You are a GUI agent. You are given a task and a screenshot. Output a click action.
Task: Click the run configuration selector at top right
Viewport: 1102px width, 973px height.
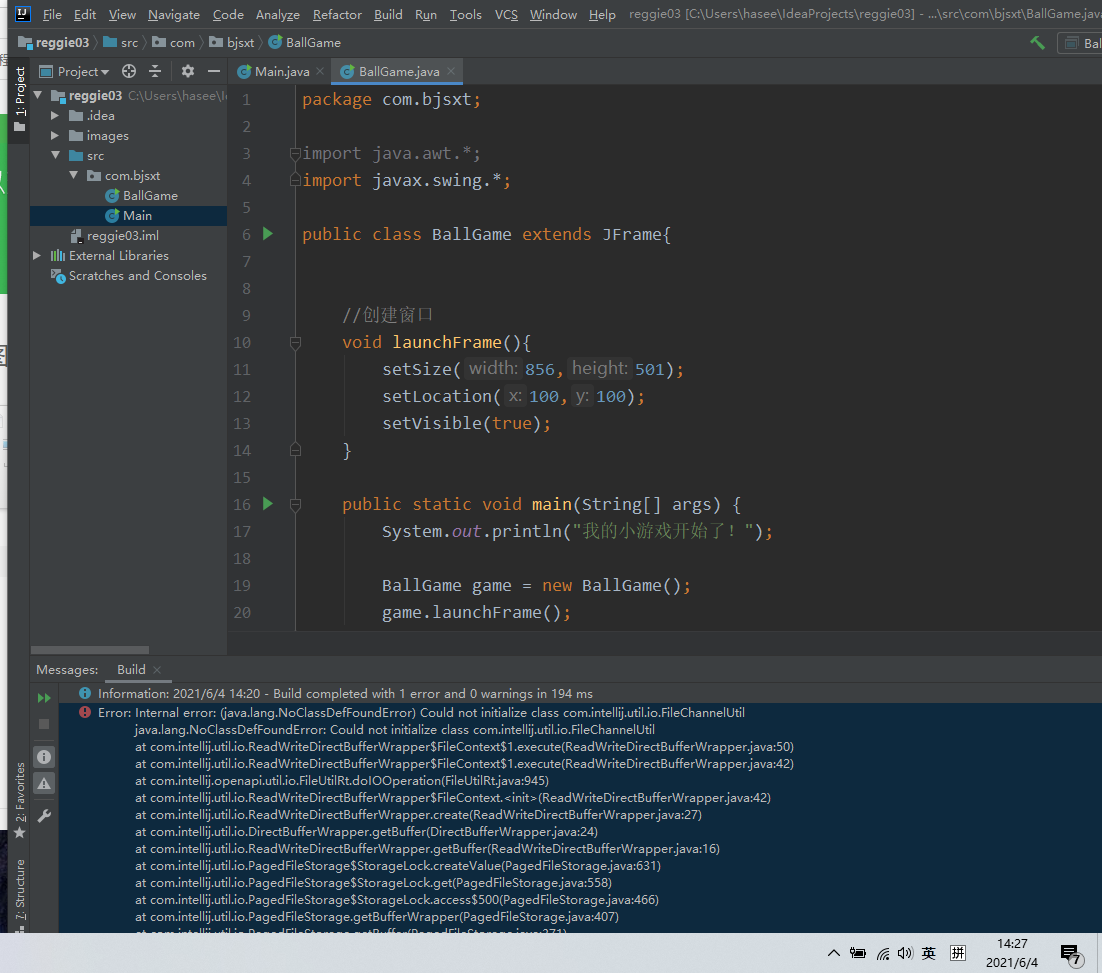point(1081,43)
